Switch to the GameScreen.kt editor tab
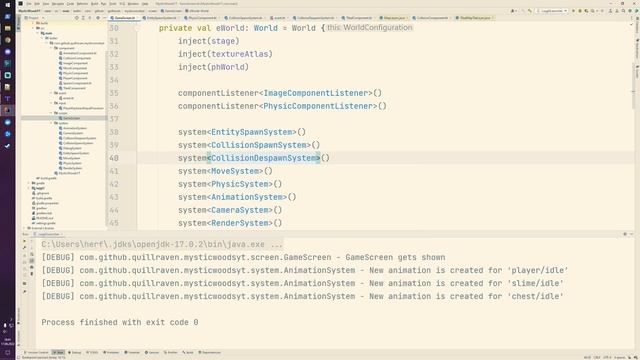The width and height of the screenshot is (640, 360). coord(124,18)
